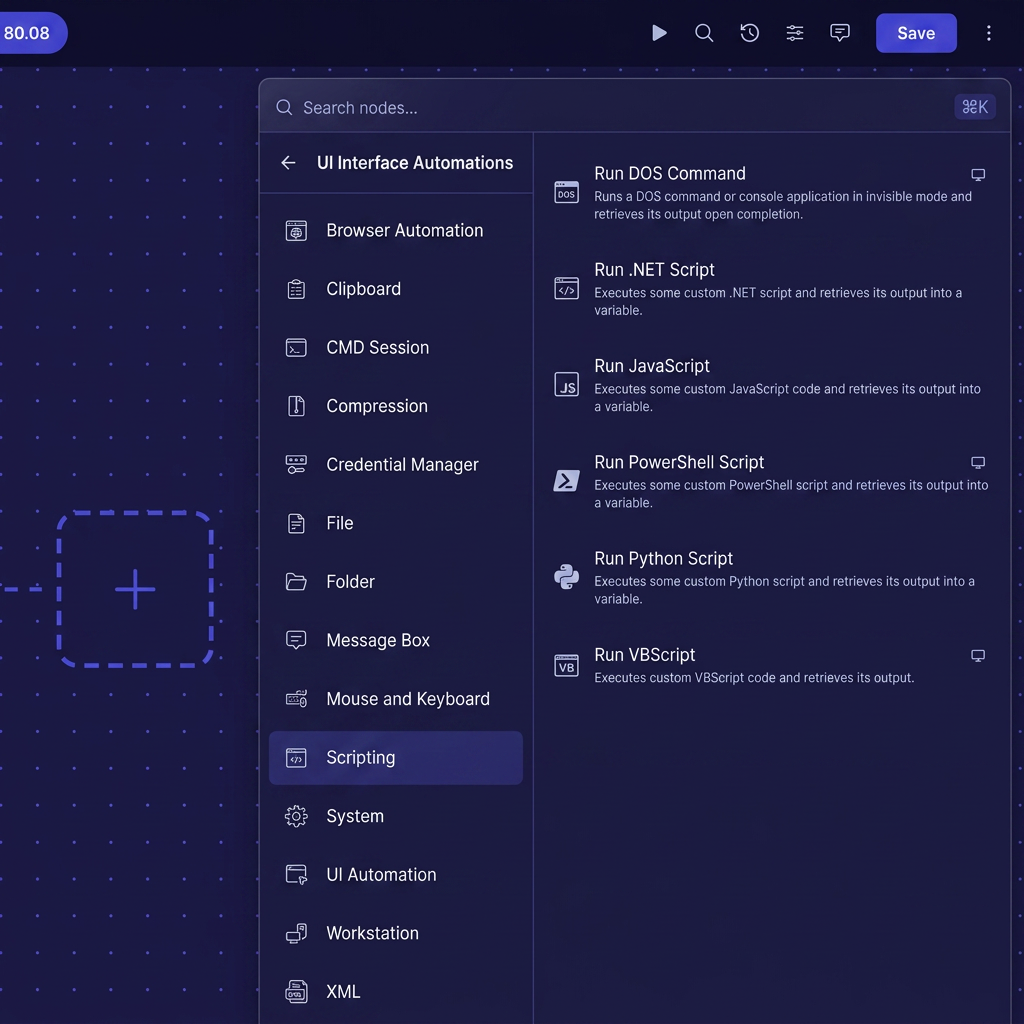Click the Message Box icon
This screenshot has width=1024, height=1024.
pyautogui.click(x=296, y=640)
